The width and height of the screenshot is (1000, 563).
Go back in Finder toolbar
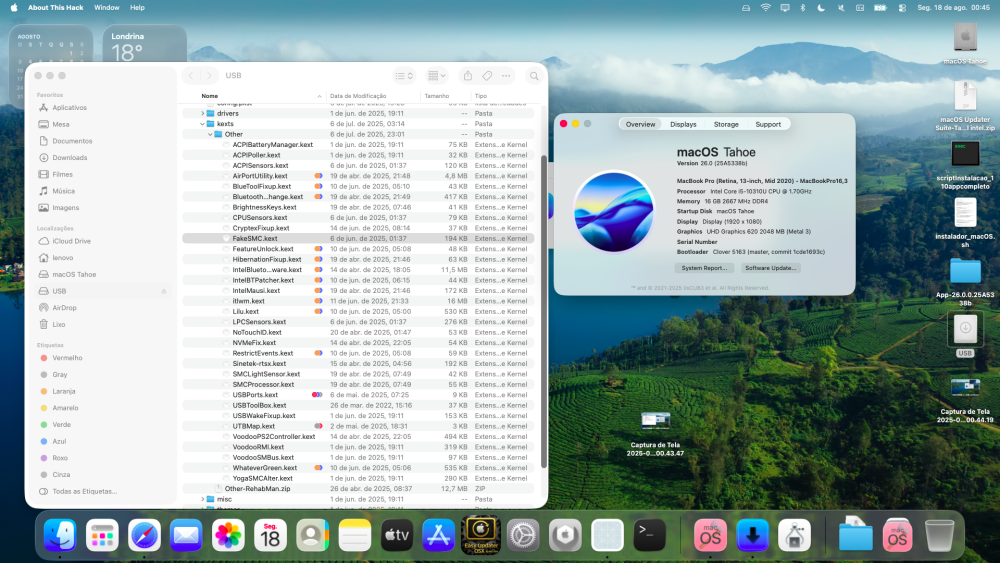pyautogui.click(x=191, y=75)
